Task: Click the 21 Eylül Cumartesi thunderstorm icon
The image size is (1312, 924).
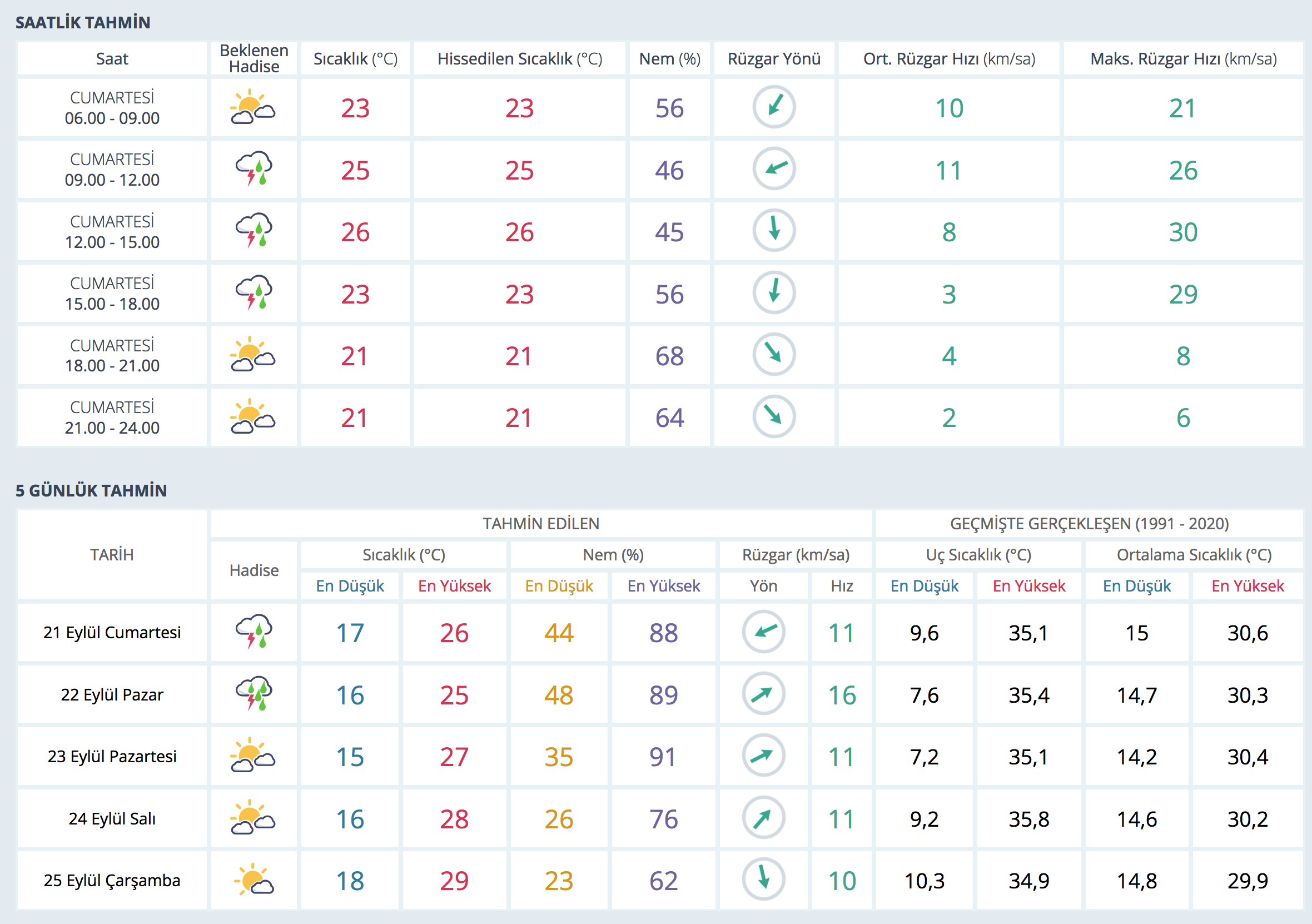Action: click(254, 632)
